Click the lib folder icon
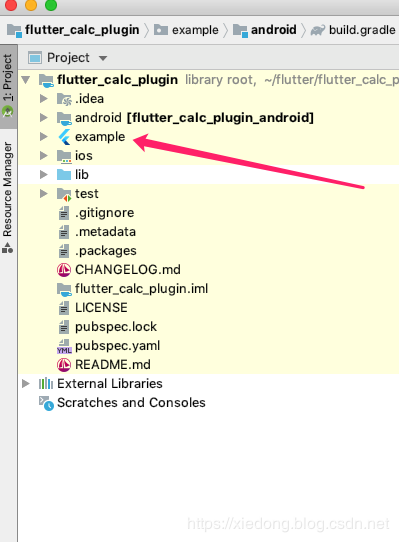The image size is (399, 542). click(64, 175)
